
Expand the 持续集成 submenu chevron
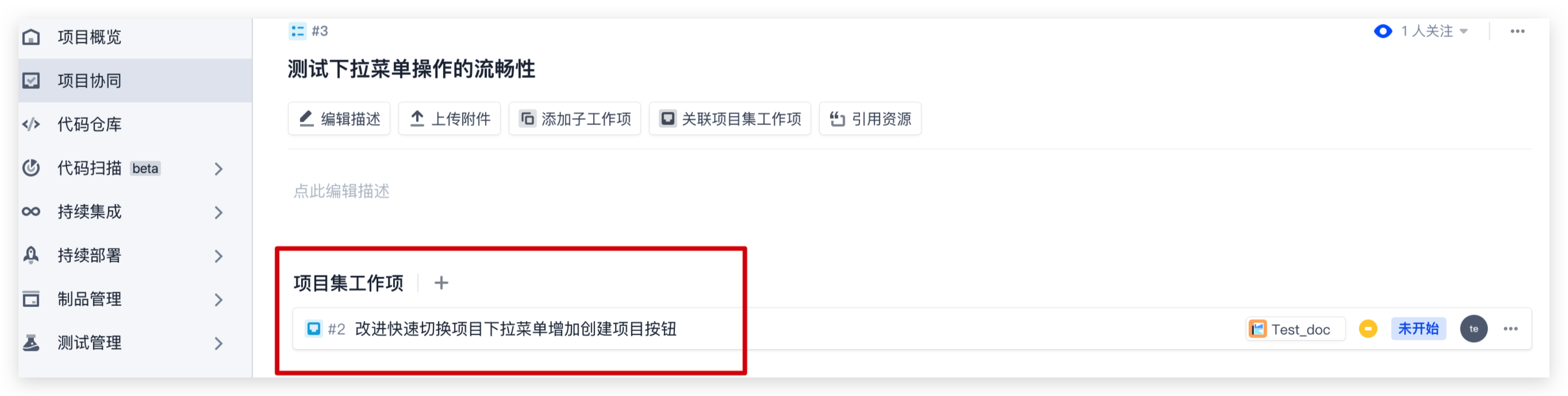219,212
